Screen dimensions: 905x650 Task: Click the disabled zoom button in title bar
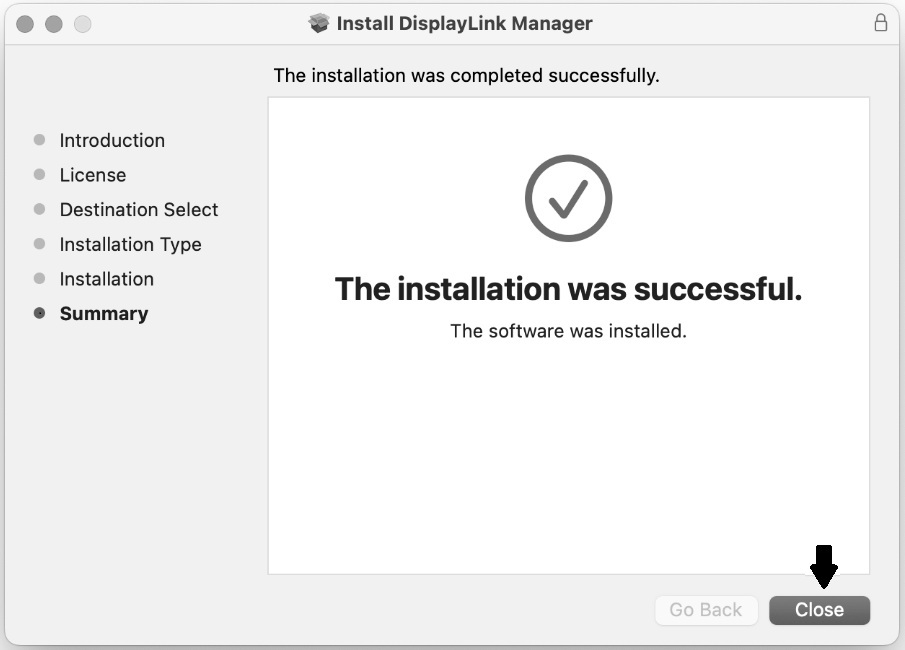[x=83, y=24]
